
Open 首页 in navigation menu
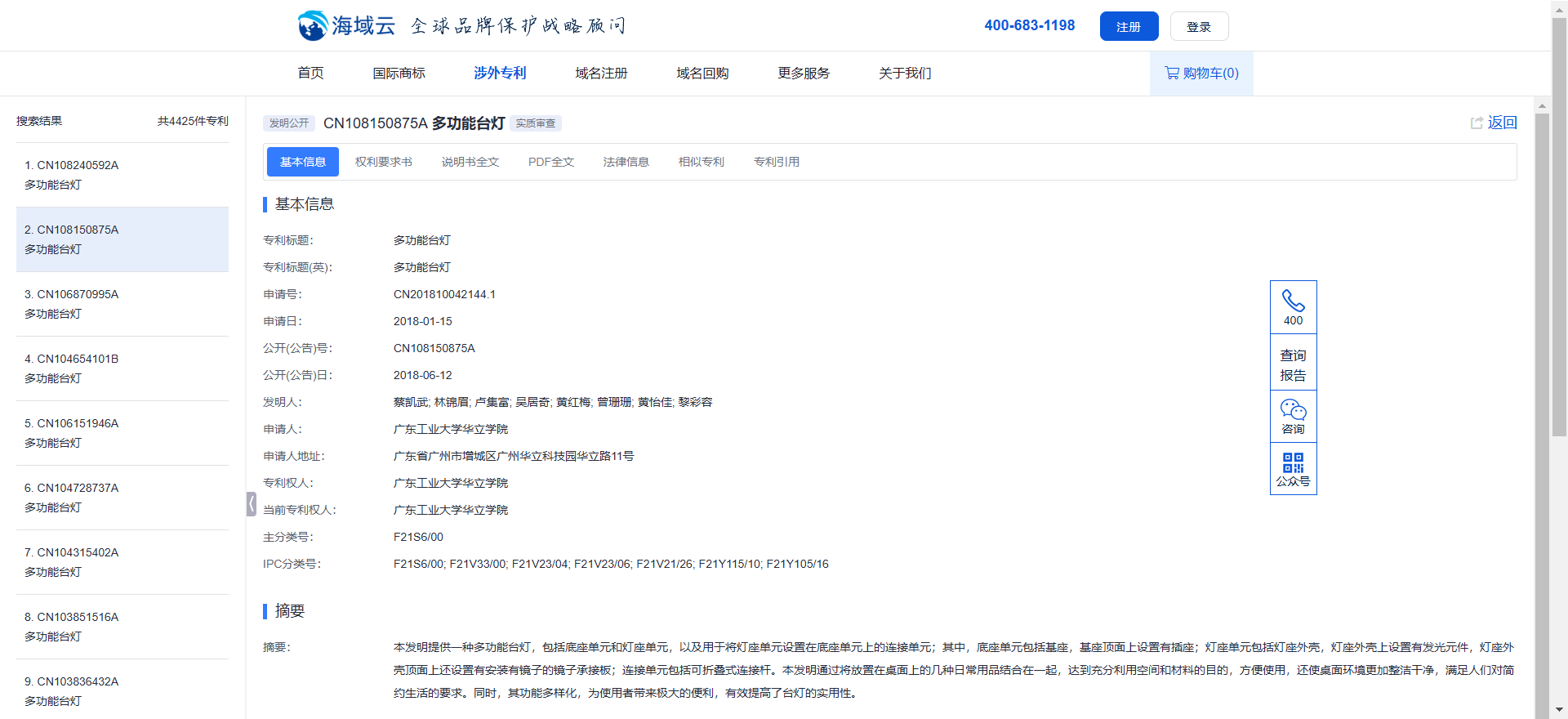click(x=310, y=74)
